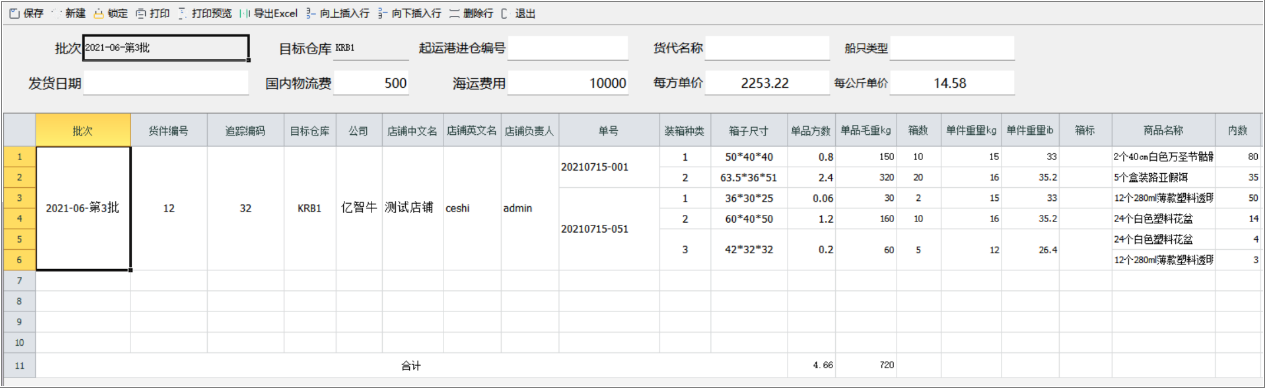Click the 船只类型 input field
Screen dimensions: 1265x388
(x=952, y=48)
